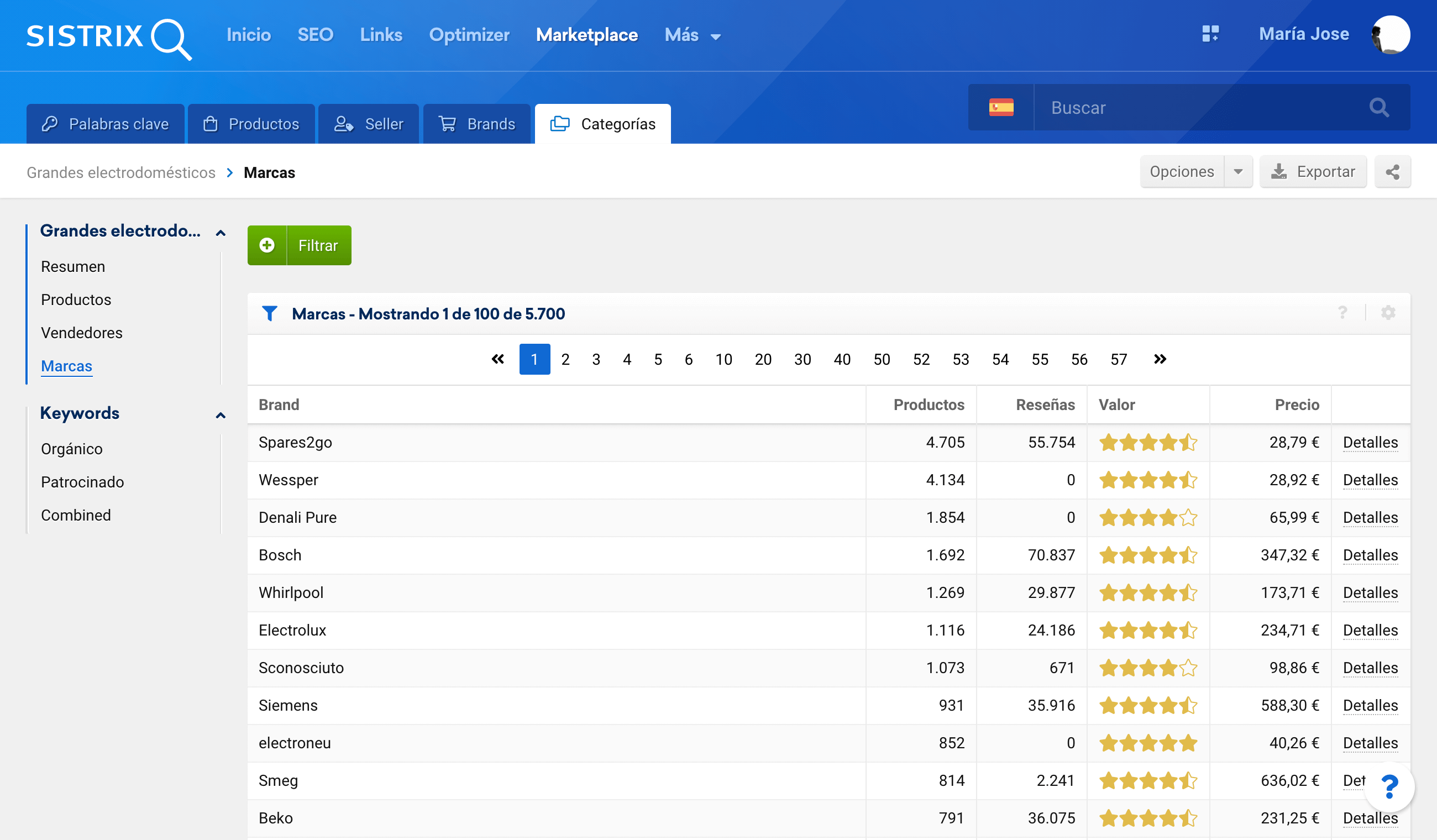Open the apps grid icon
This screenshot has width=1437, height=840.
point(1209,34)
